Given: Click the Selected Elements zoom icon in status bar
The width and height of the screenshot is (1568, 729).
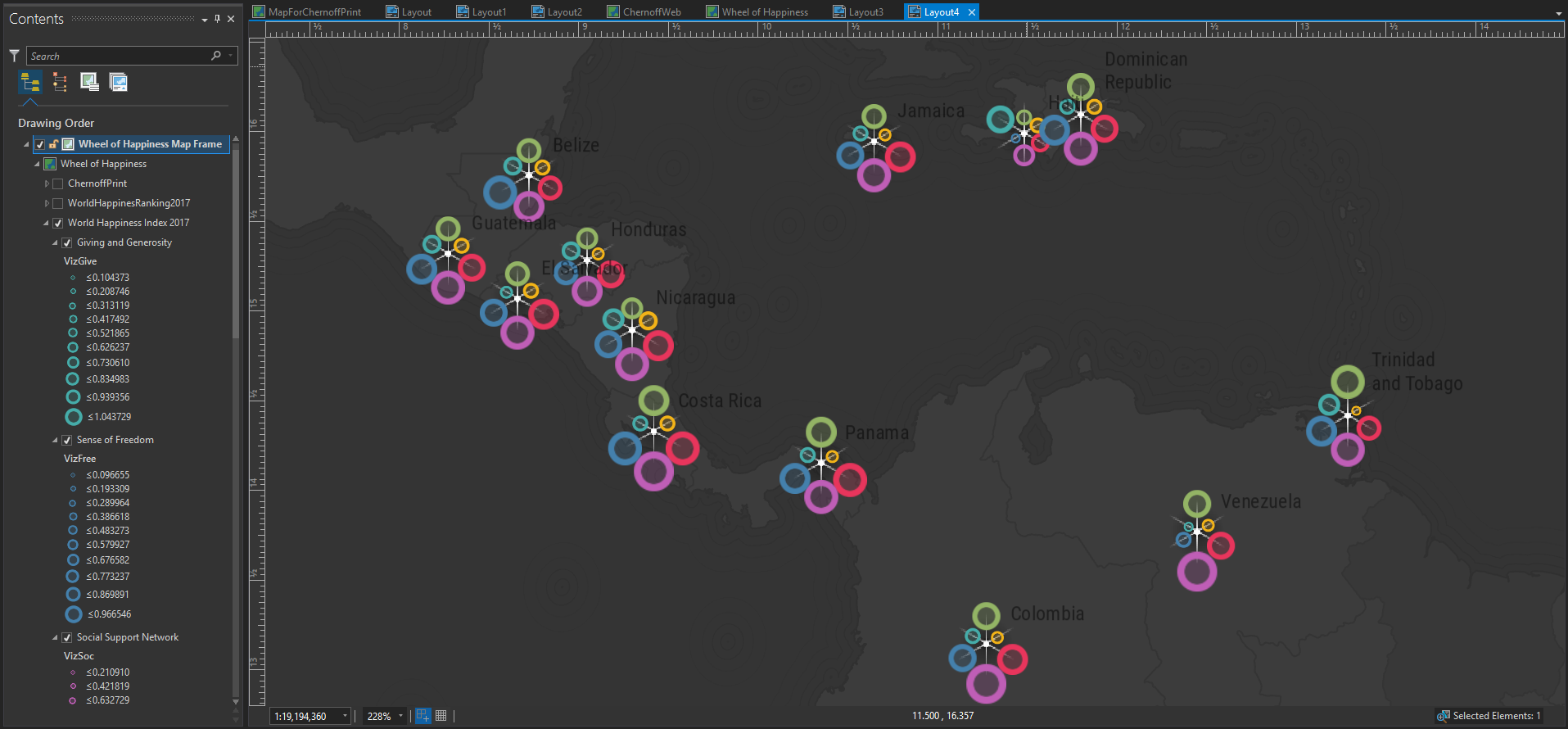Looking at the screenshot, I should 1444,716.
